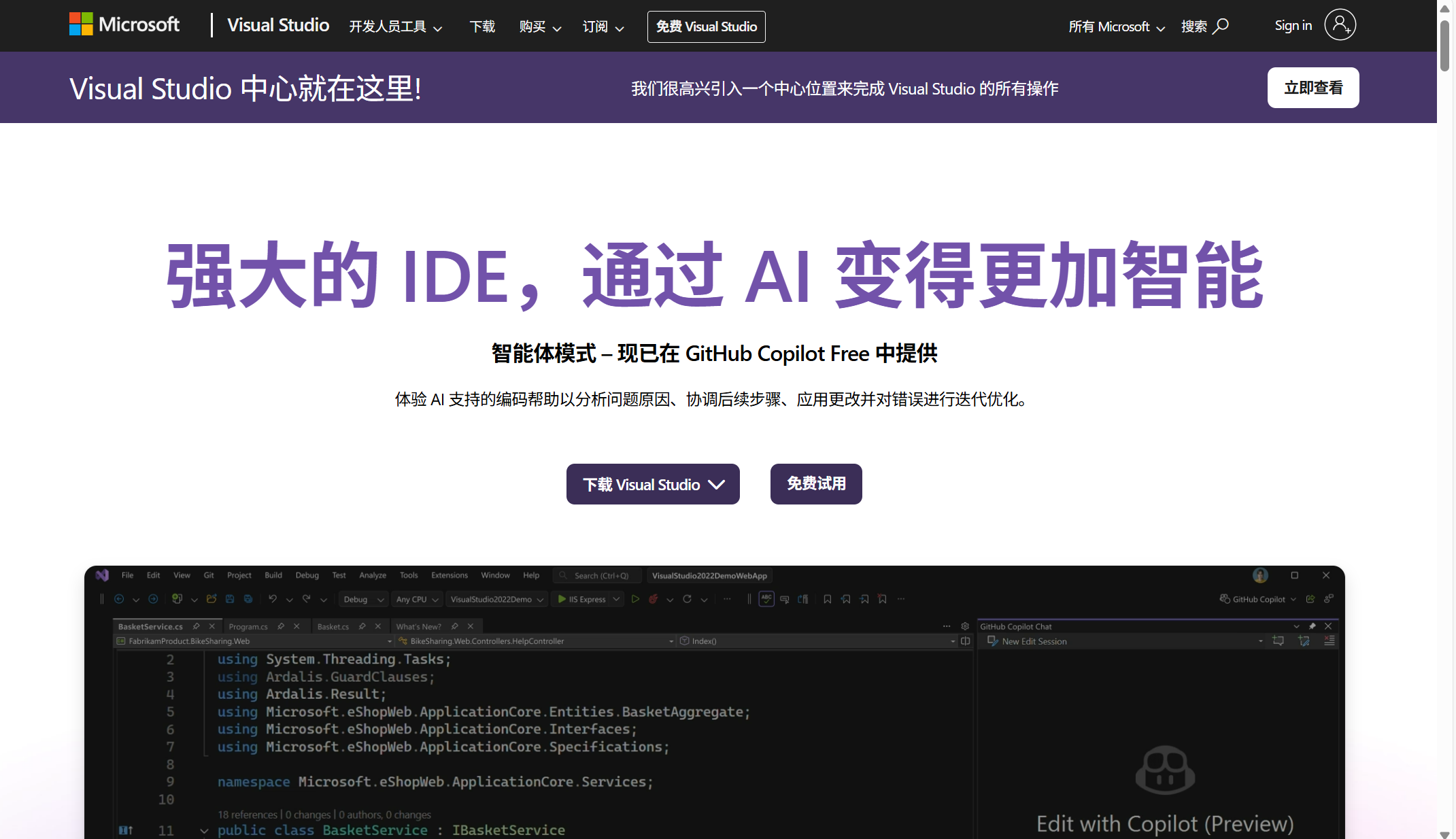This screenshot has width=1456, height=839.
Task: Toggle the ABC spell checker in the toolbar
Action: click(x=766, y=599)
